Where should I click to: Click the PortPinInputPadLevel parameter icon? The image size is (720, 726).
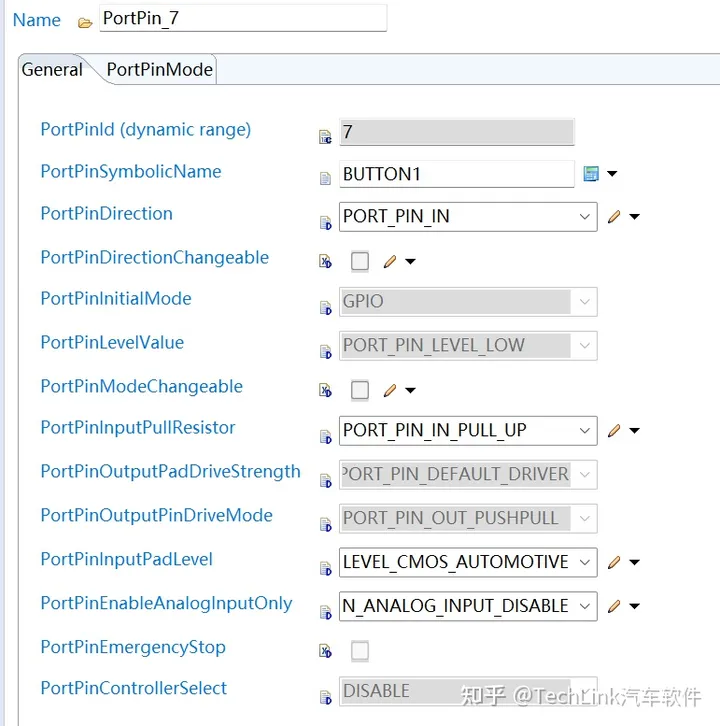pos(326,568)
